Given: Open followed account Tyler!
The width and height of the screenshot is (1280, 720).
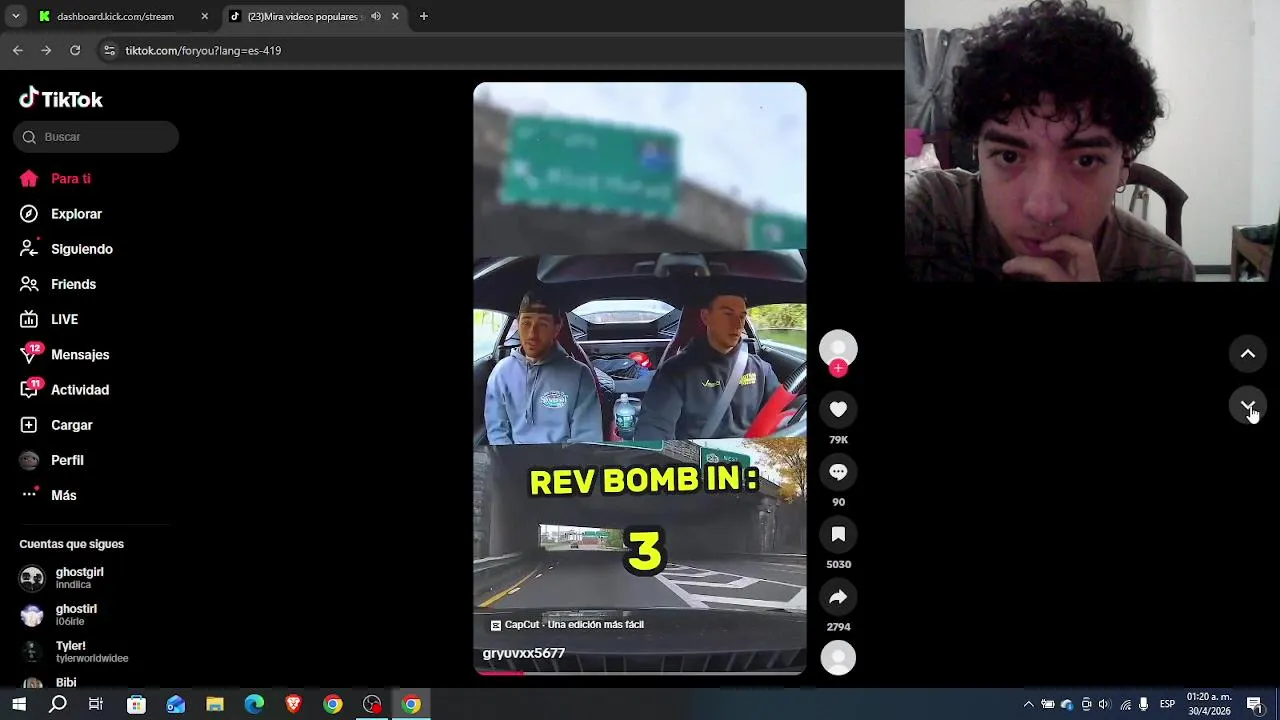Looking at the screenshot, I should [x=74, y=651].
